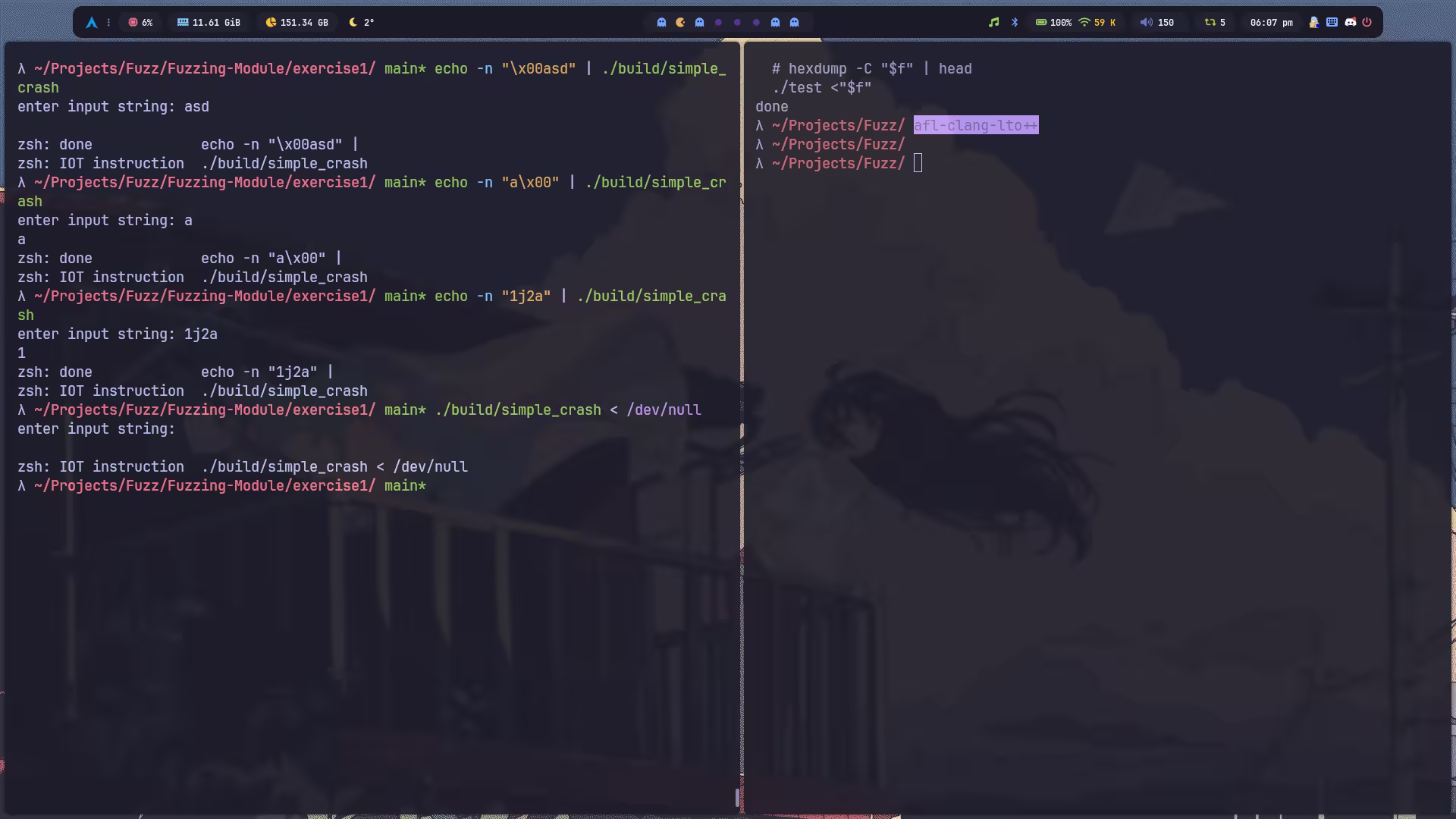Mute volume via the speaker icon
This screenshot has height=819, width=1456.
click(x=1146, y=23)
